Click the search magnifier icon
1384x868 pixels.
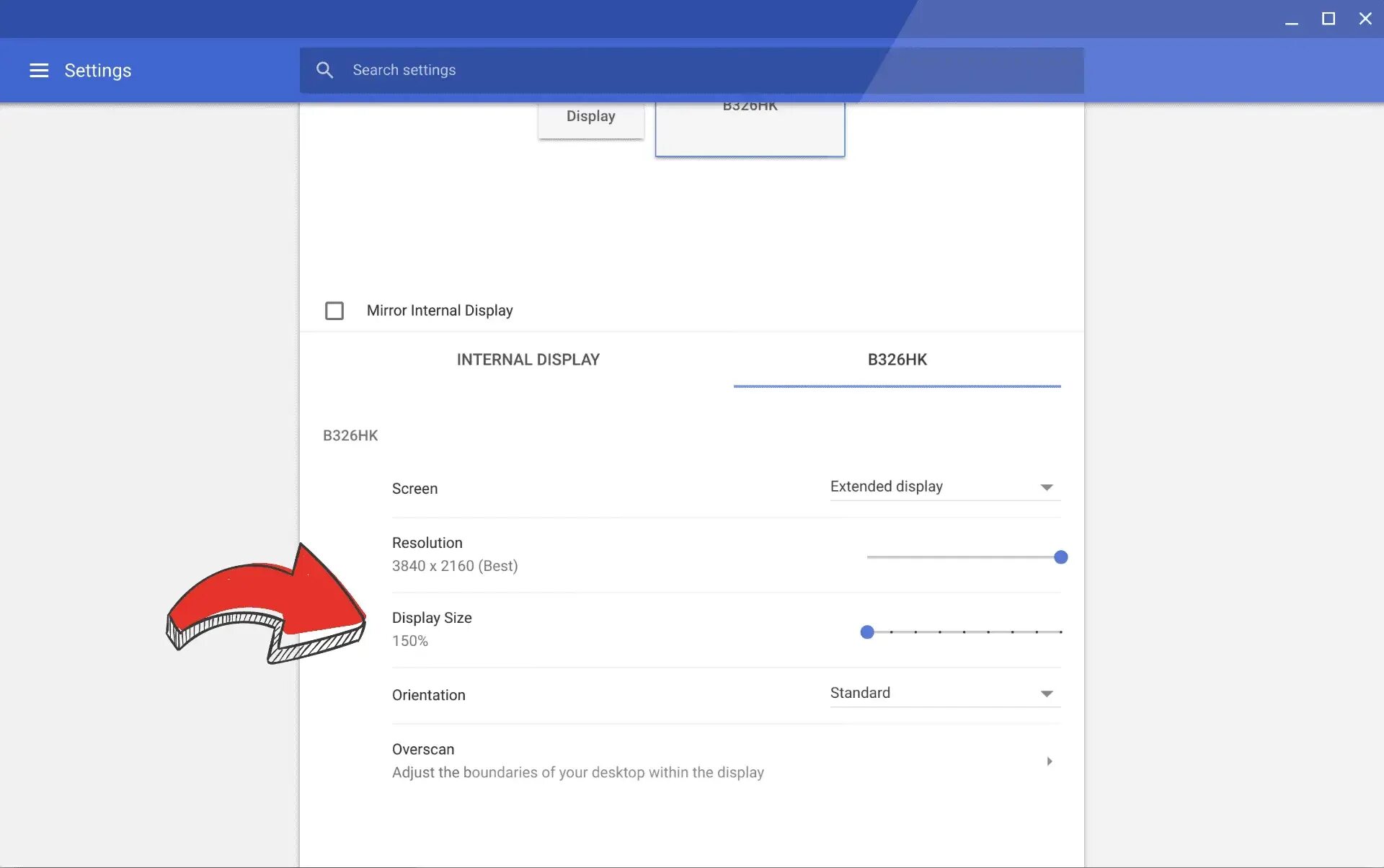pos(324,70)
